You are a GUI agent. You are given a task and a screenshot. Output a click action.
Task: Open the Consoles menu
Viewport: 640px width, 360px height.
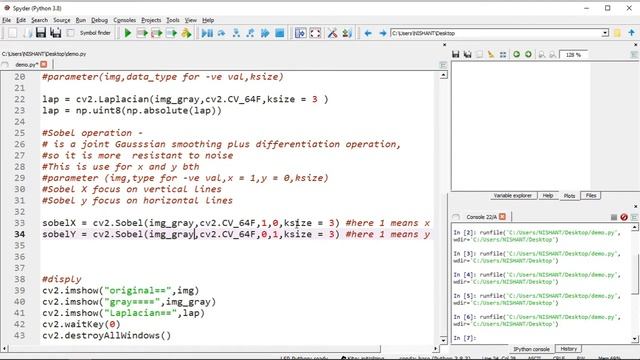point(124,20)
